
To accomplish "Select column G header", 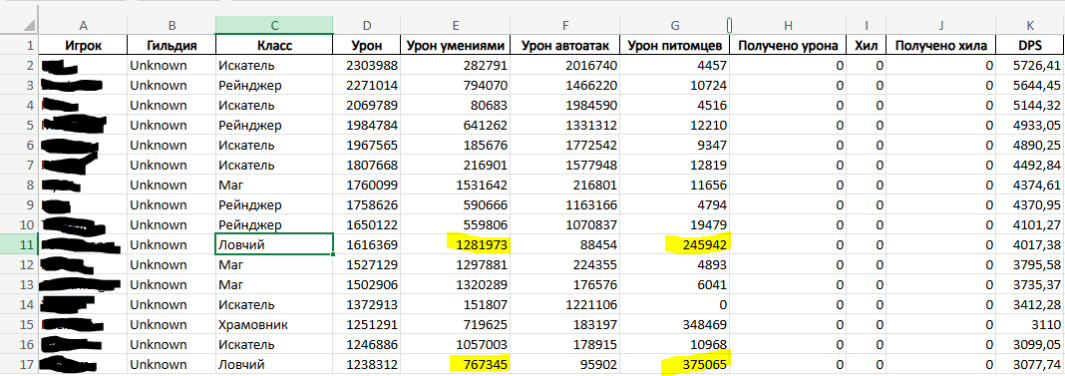I will pyautogui.click(x=675, y=26).
